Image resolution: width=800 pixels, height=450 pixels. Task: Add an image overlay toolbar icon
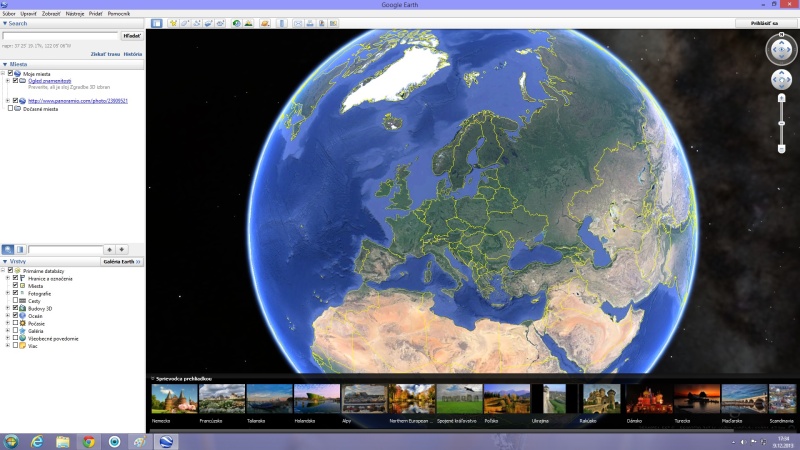(x=209, y=23)
